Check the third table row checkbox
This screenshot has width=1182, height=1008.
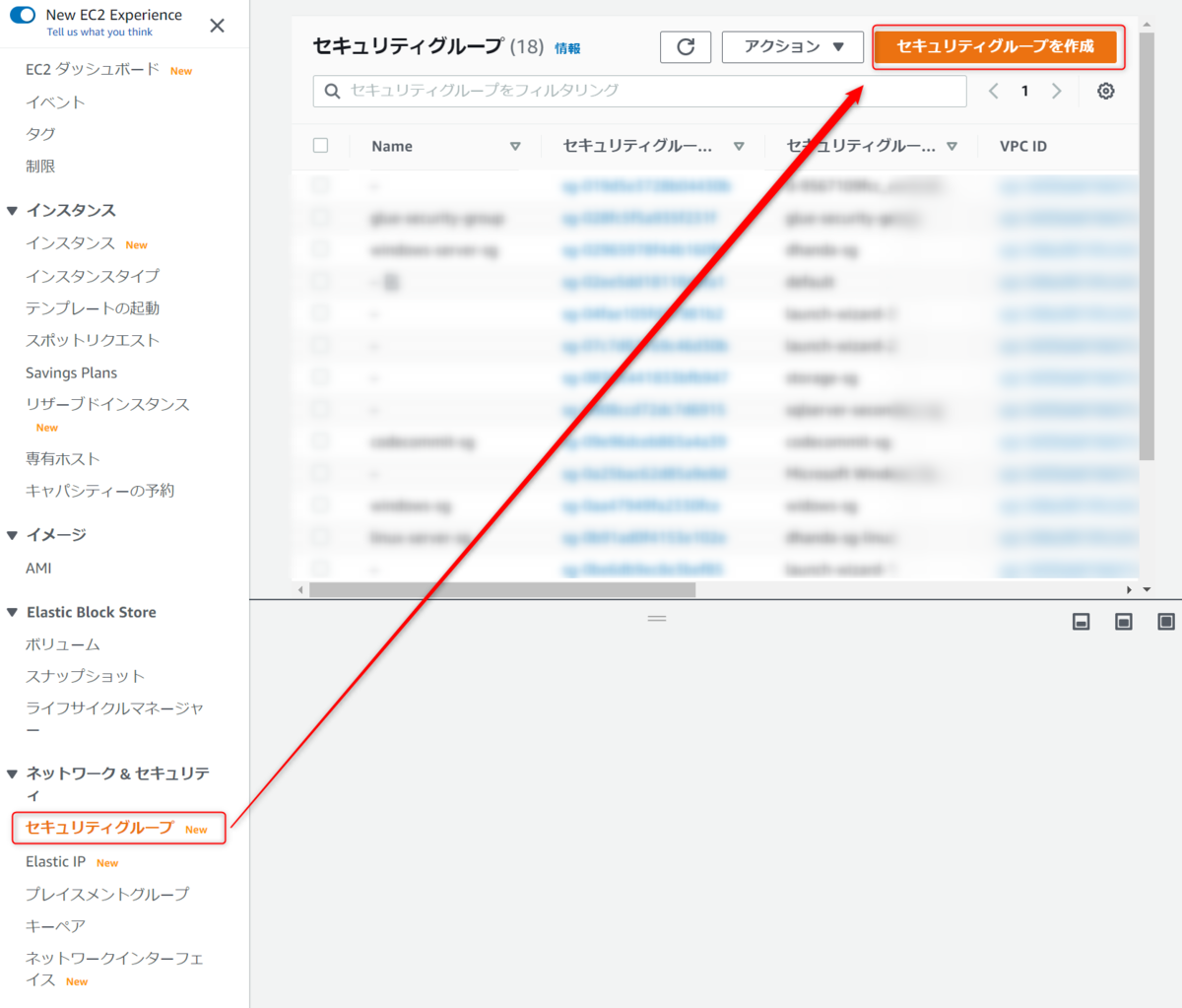(x=320, y=249)
